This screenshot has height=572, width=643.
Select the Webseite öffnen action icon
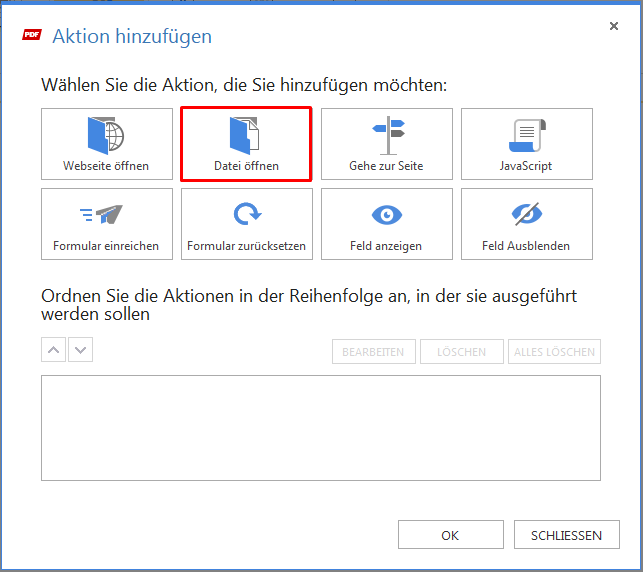click(106, 136)
